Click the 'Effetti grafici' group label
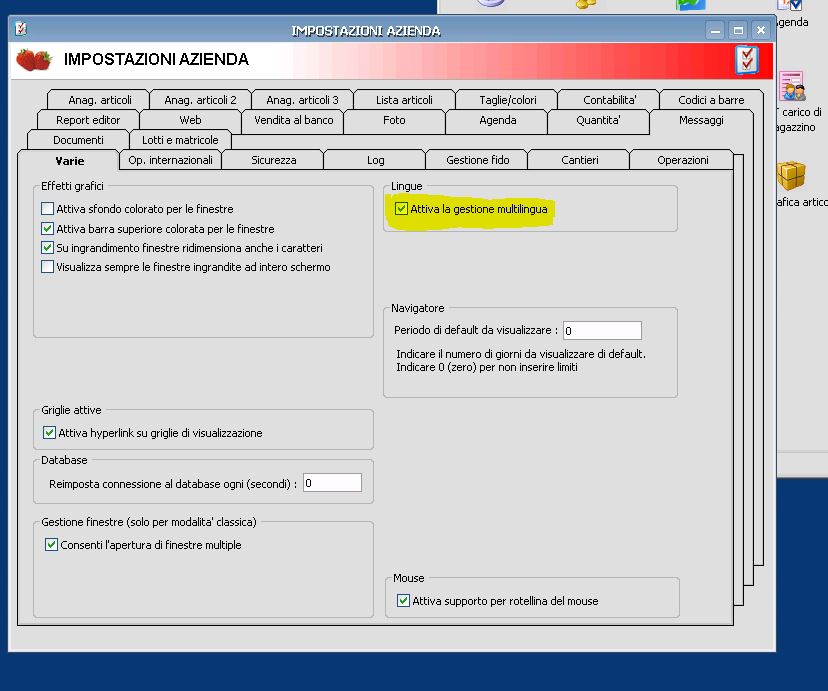Viewport: 828px width, 691px height. (x=72, y=186)
